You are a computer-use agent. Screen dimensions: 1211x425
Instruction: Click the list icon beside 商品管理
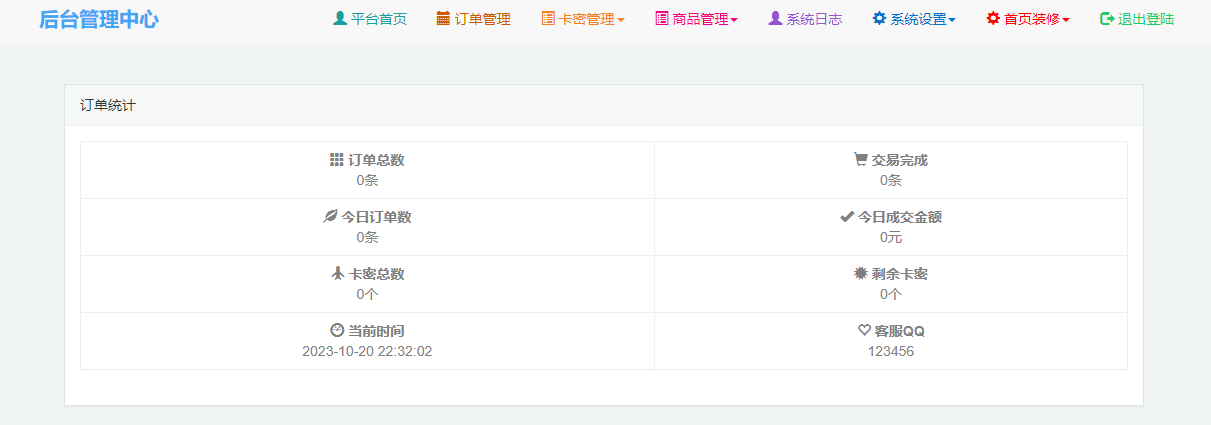coord(661,18)
